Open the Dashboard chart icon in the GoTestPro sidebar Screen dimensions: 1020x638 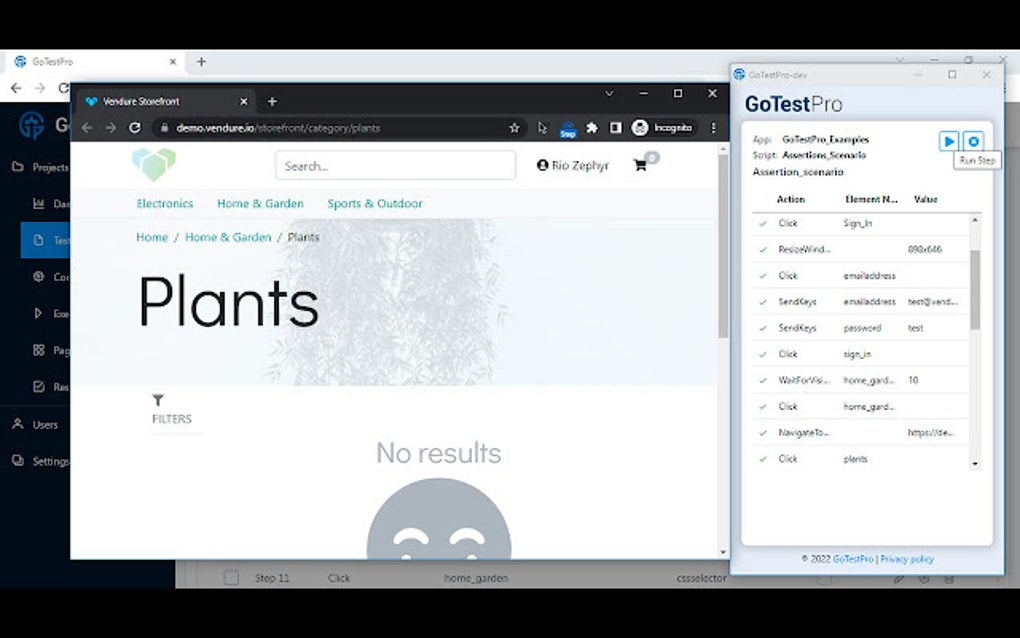pyautogui.click(x=38, y=204)
